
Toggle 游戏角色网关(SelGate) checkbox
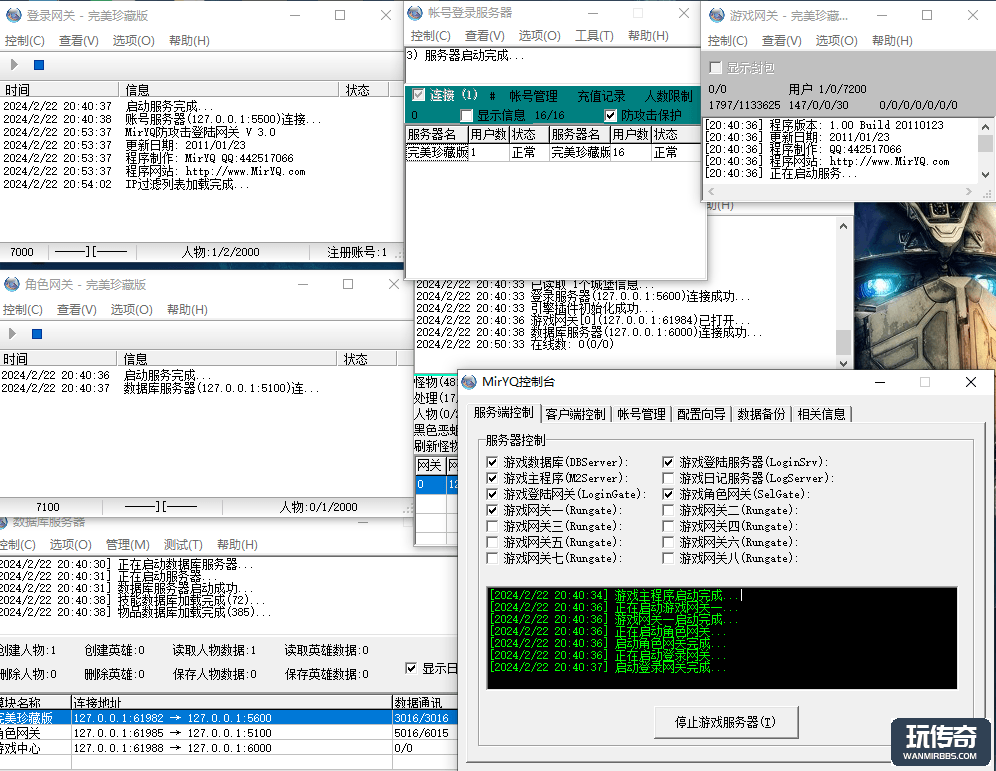point(668,493)
